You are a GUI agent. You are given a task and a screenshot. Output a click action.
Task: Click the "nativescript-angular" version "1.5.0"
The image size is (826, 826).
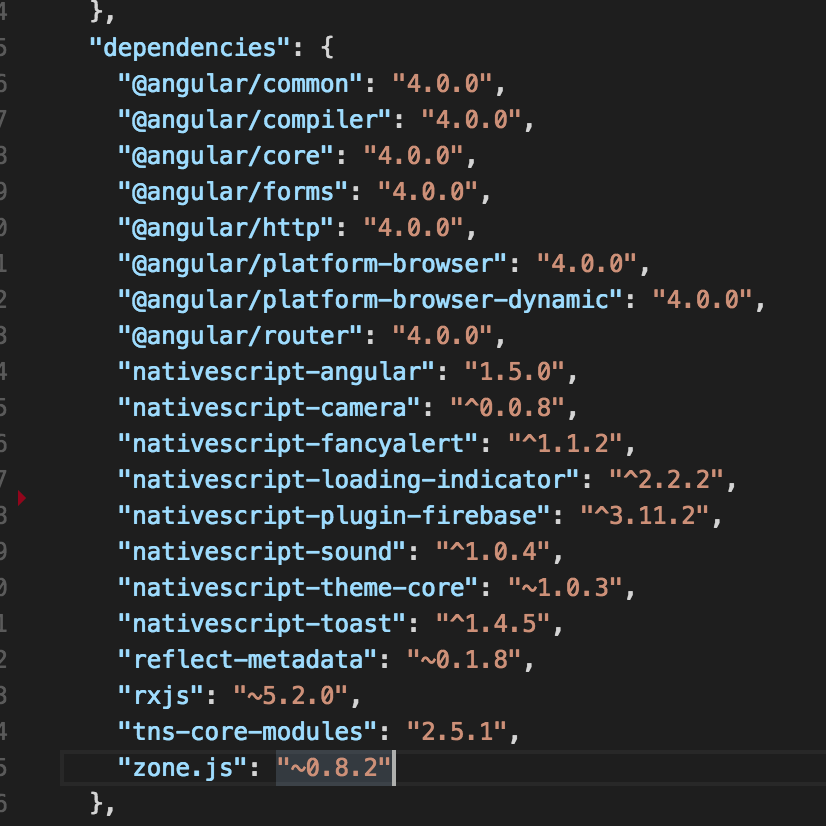(x=514, y=371)
